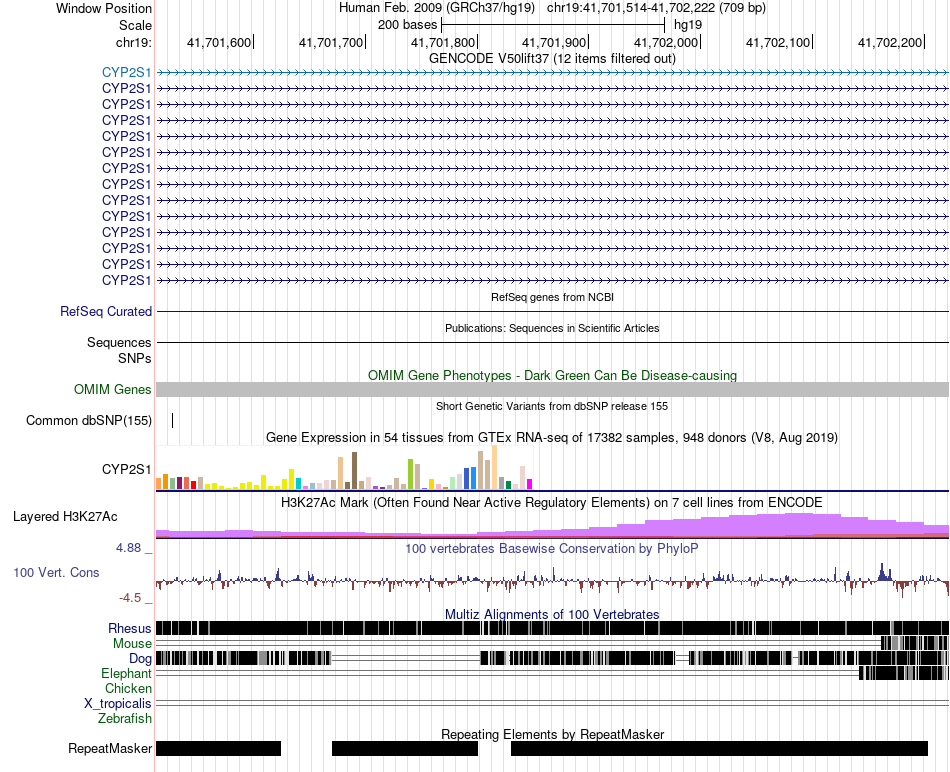Click the H3K27Ac Mark ENCODE title

(x=552, y=503)
